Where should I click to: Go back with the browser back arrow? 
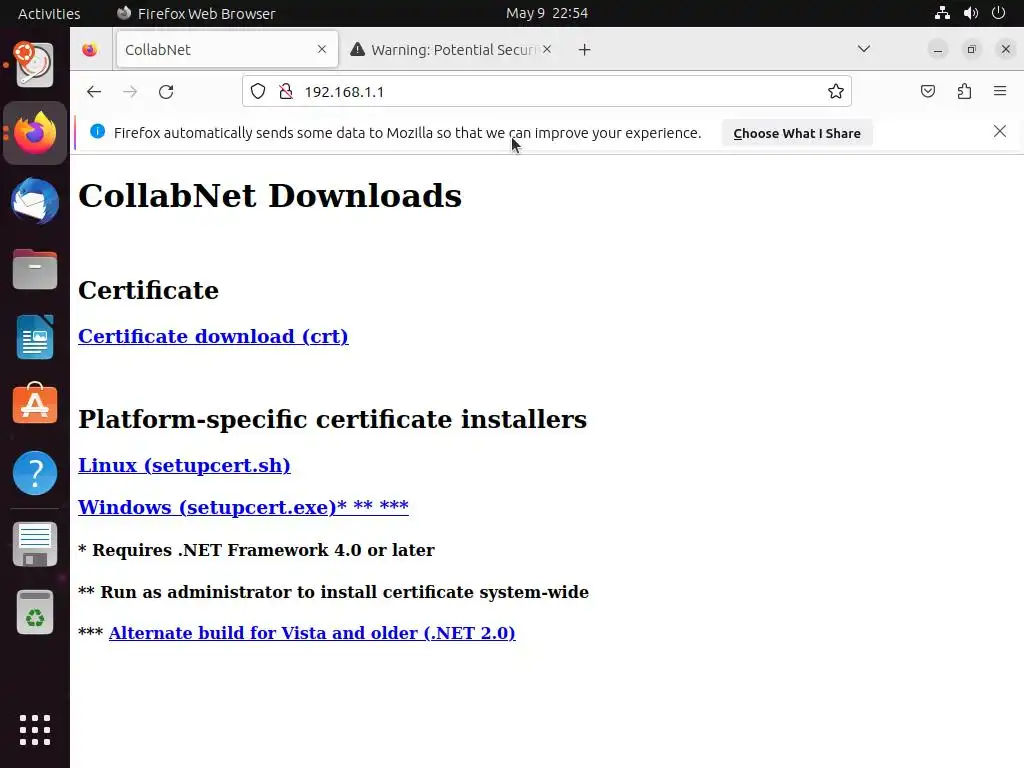point(94,91)
